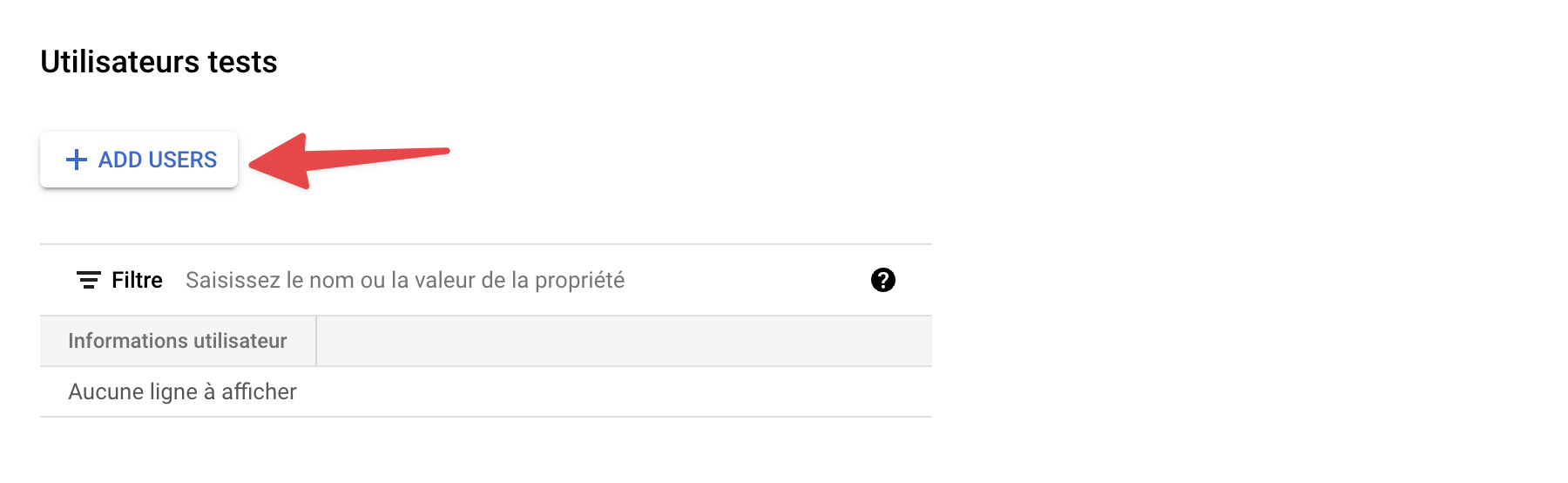This screenshot has width=1568, height=483.
Task: Click the word afficher in empty row
Action: tap(259, 391)
